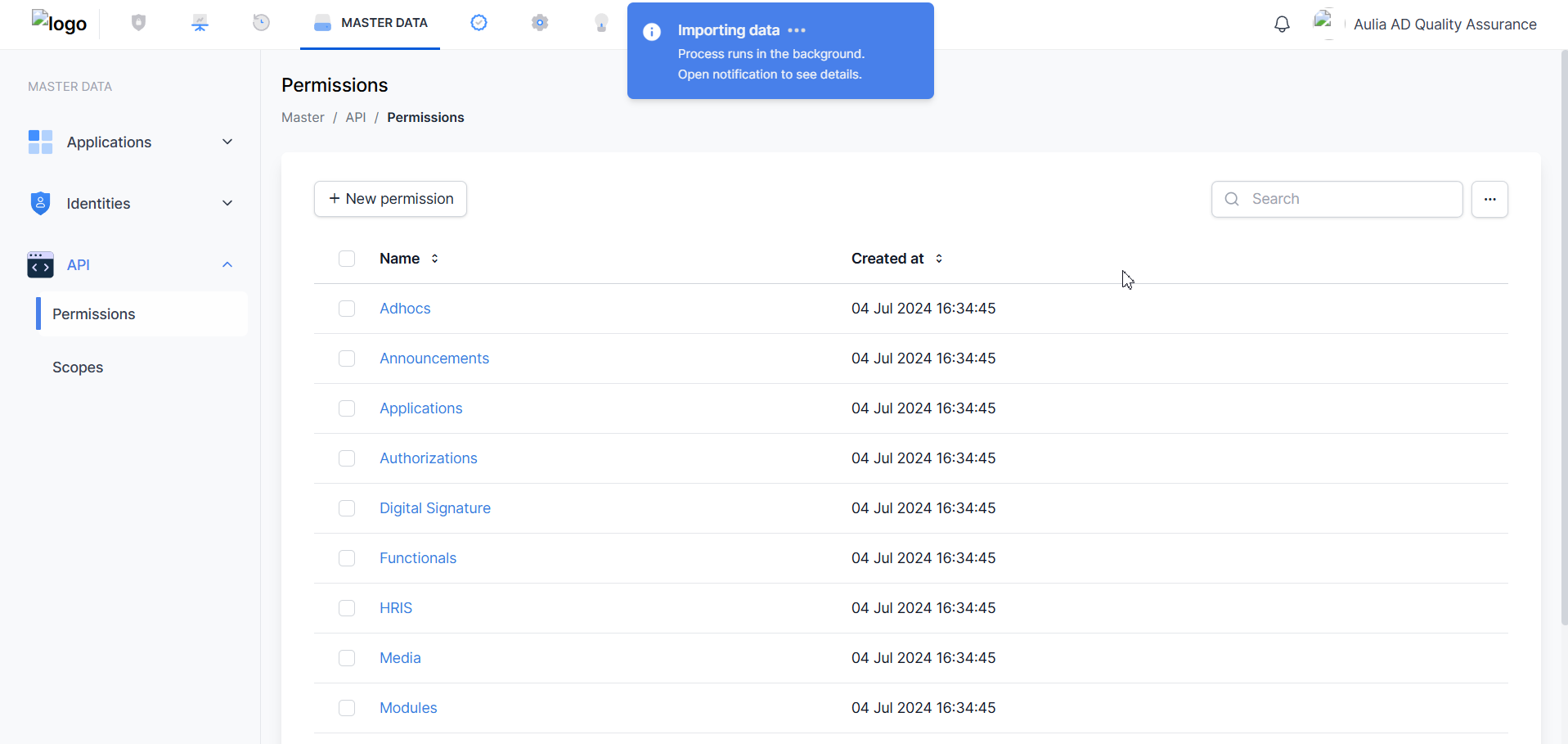
Task: Select Scopes in the sidebar
Action: [78, 367]
